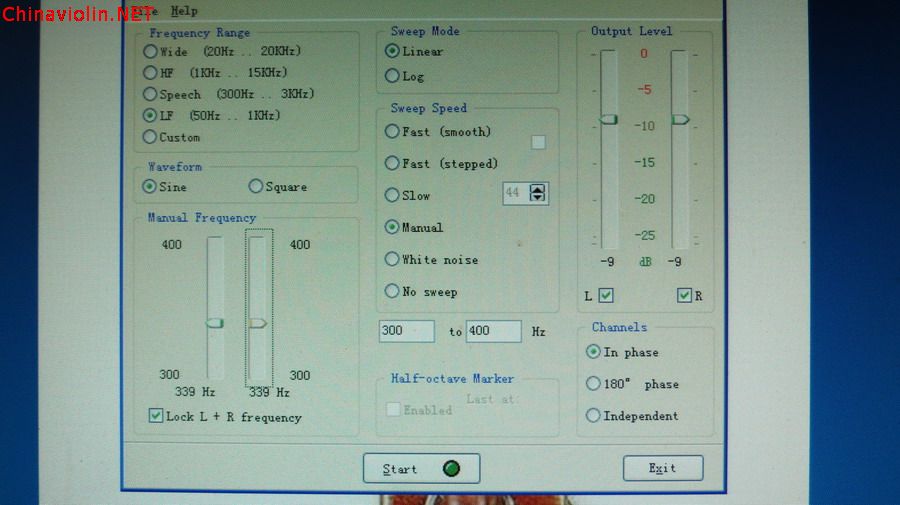The width and height of the screenshot is (900, 505).
Task: Click the end frequency field showing 400
Action: (x=494, y=331)
